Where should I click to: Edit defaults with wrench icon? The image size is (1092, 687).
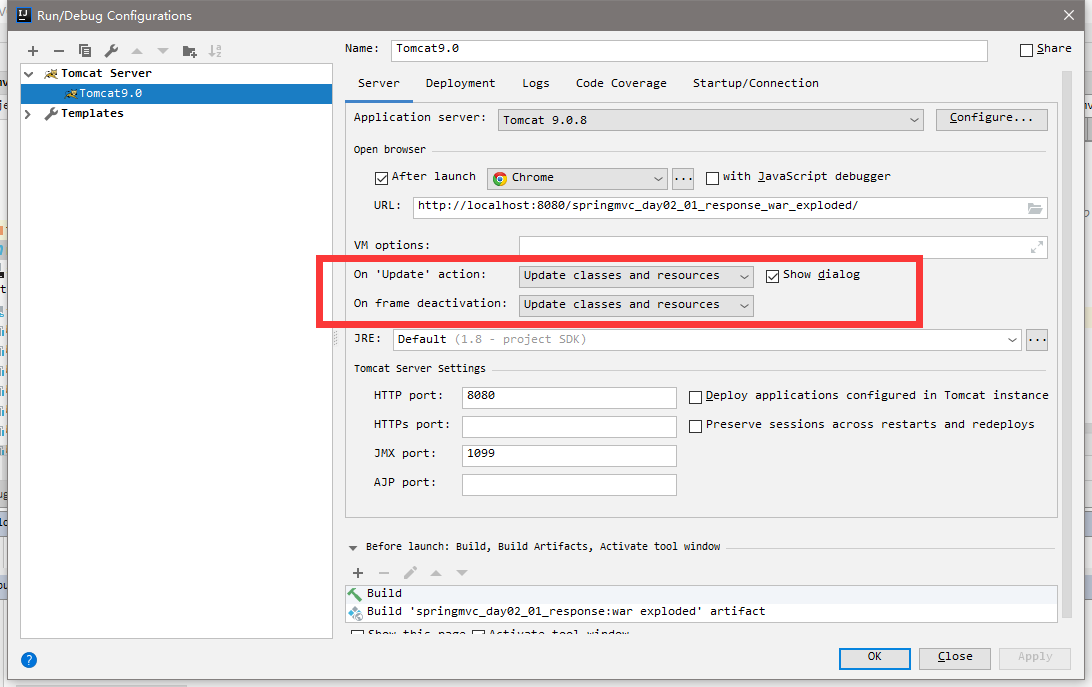[x=111, y=51]
